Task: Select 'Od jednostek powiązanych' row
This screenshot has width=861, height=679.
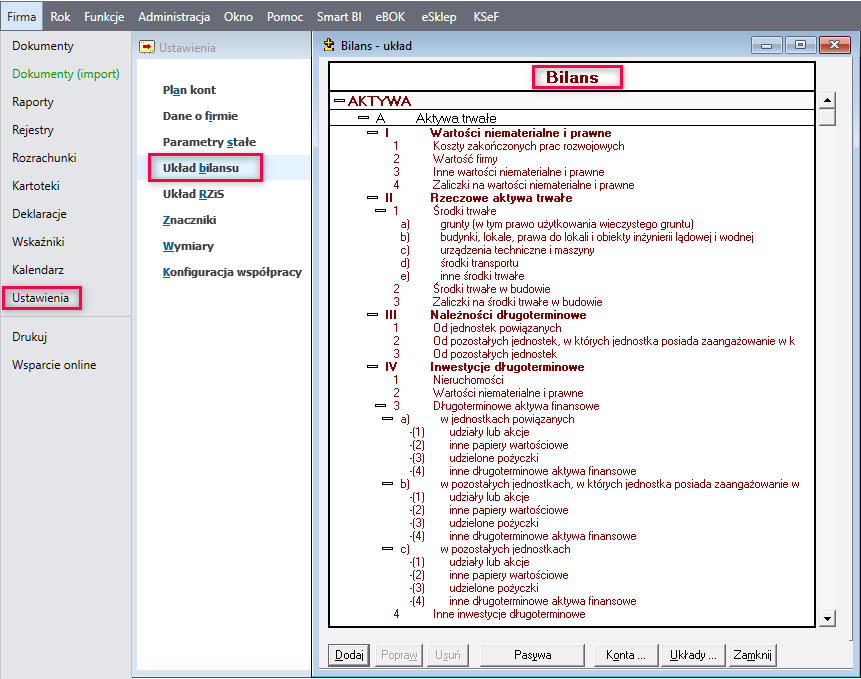Action: 497,328
